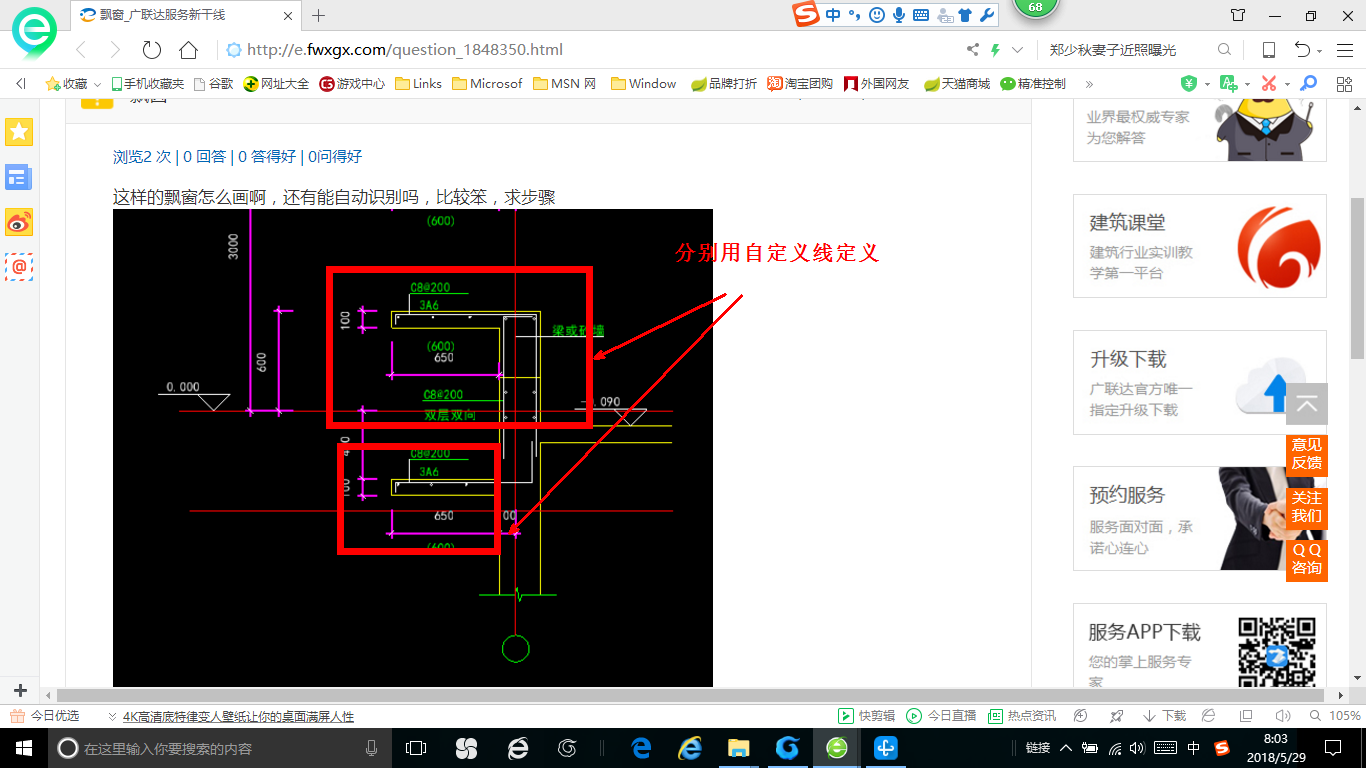Open the Weibo icon in left sidebar
The height and width of the screenshot is (768, 1366).
point(19,222)
